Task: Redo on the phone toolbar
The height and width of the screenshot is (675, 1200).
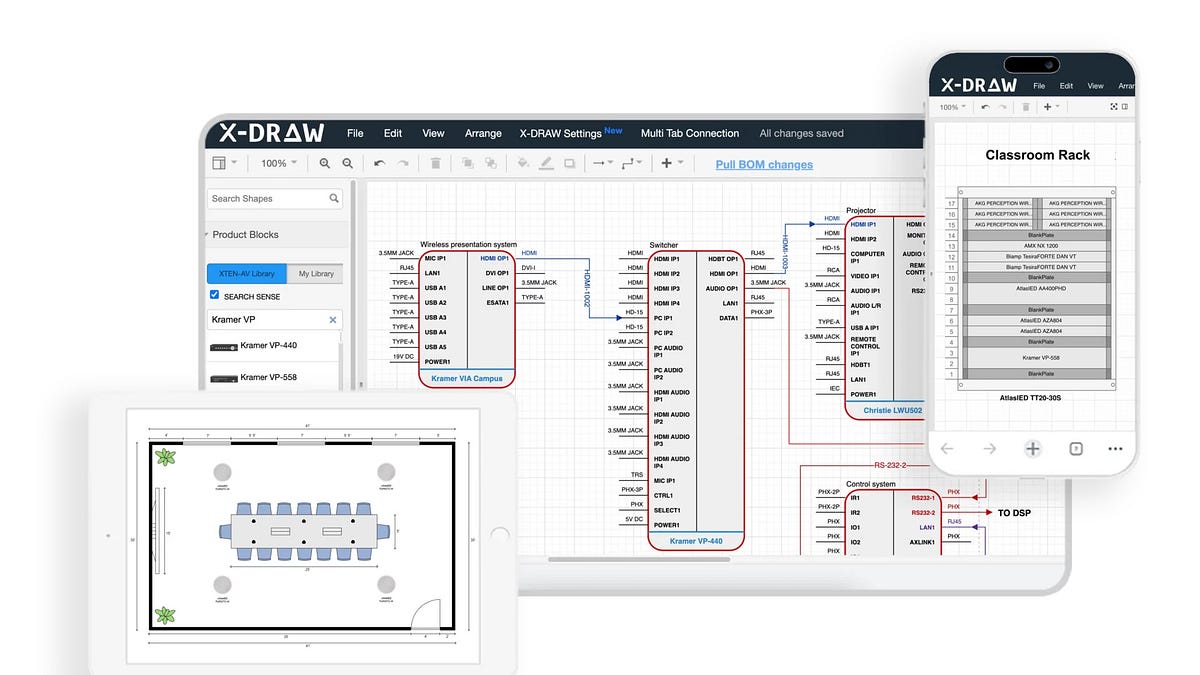Action: click(1003, 107)
